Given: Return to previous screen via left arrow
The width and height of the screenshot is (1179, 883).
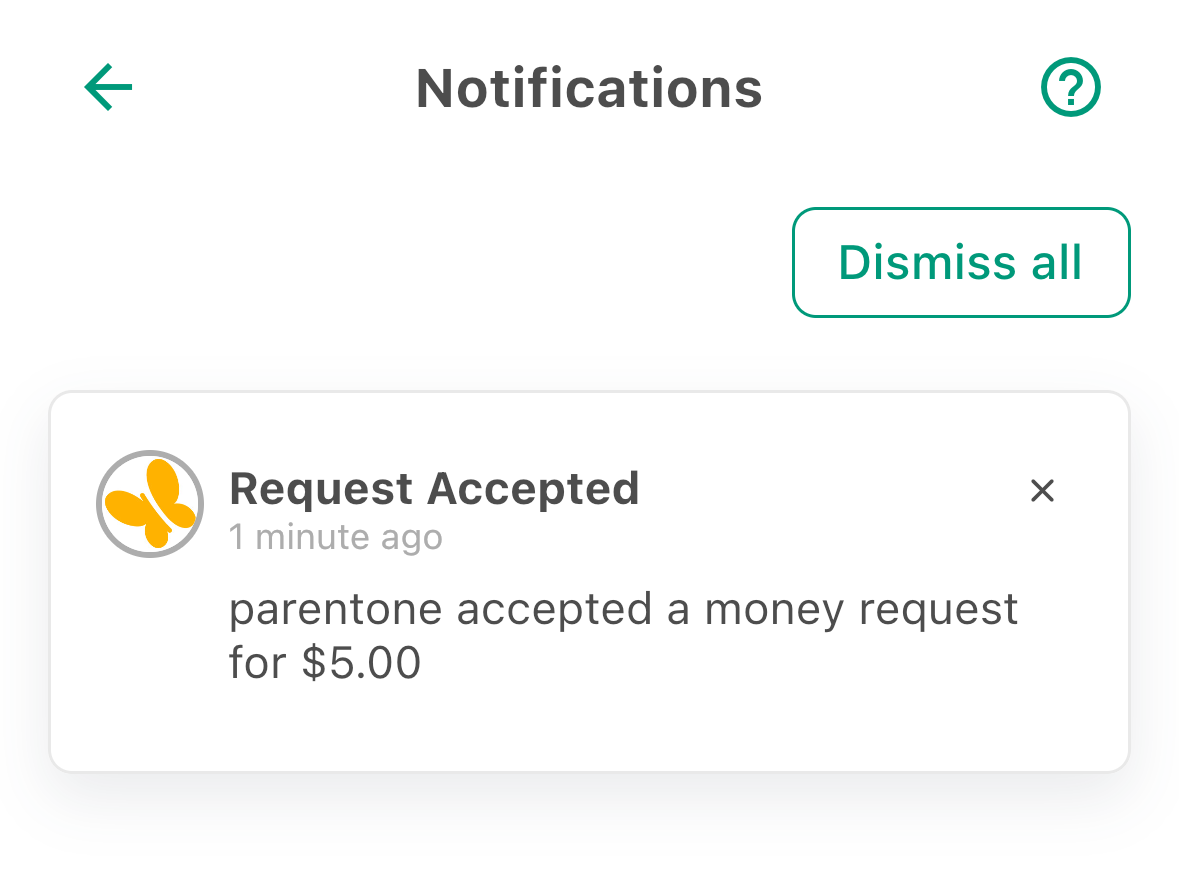Looking at the screenshot, I should click(x=108, y=87).
